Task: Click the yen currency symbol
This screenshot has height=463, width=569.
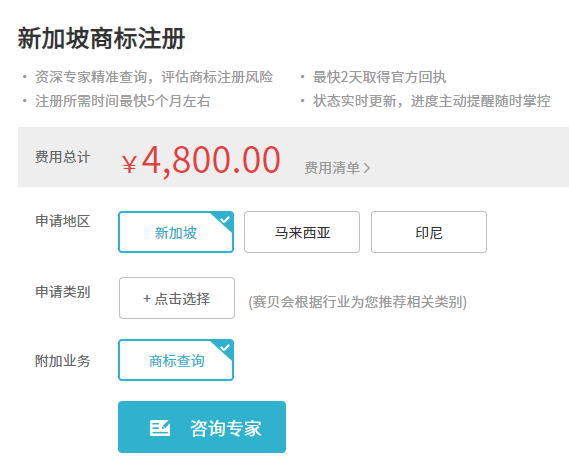Action: click(x=129, y=164)
